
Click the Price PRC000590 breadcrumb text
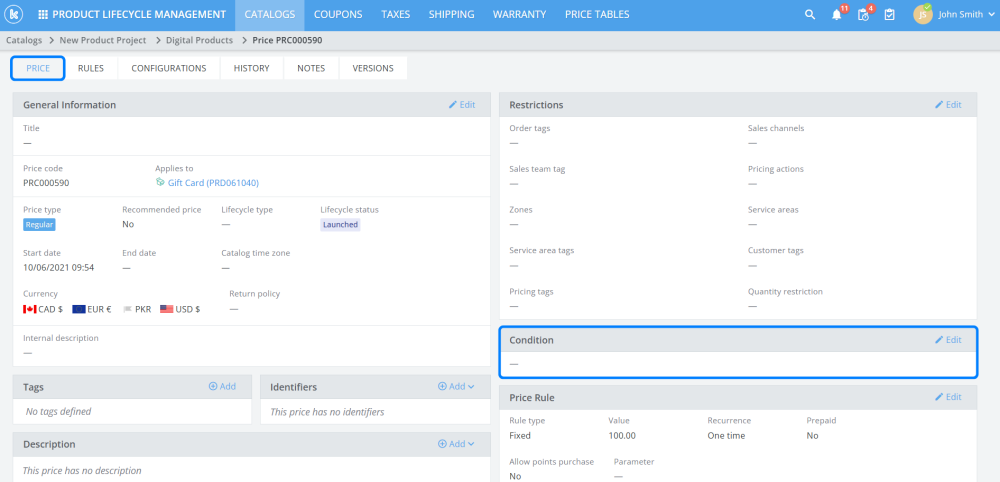(287, 40)
